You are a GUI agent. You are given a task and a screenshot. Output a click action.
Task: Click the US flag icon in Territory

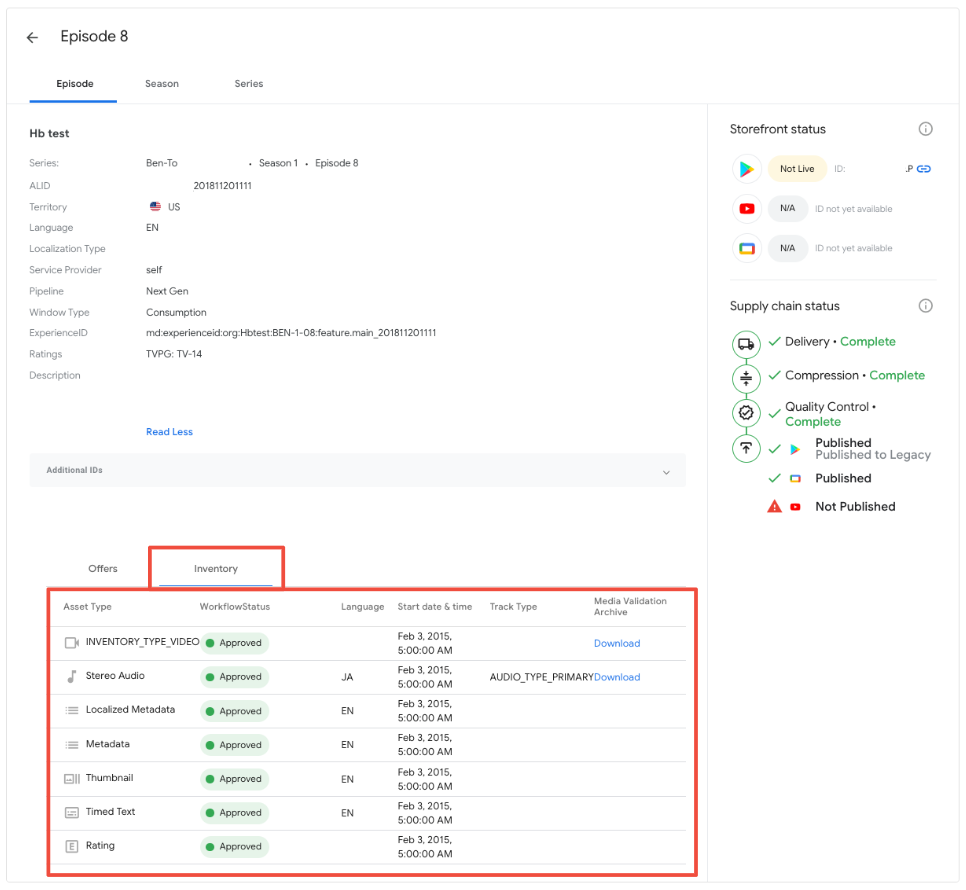click(155, 206)
